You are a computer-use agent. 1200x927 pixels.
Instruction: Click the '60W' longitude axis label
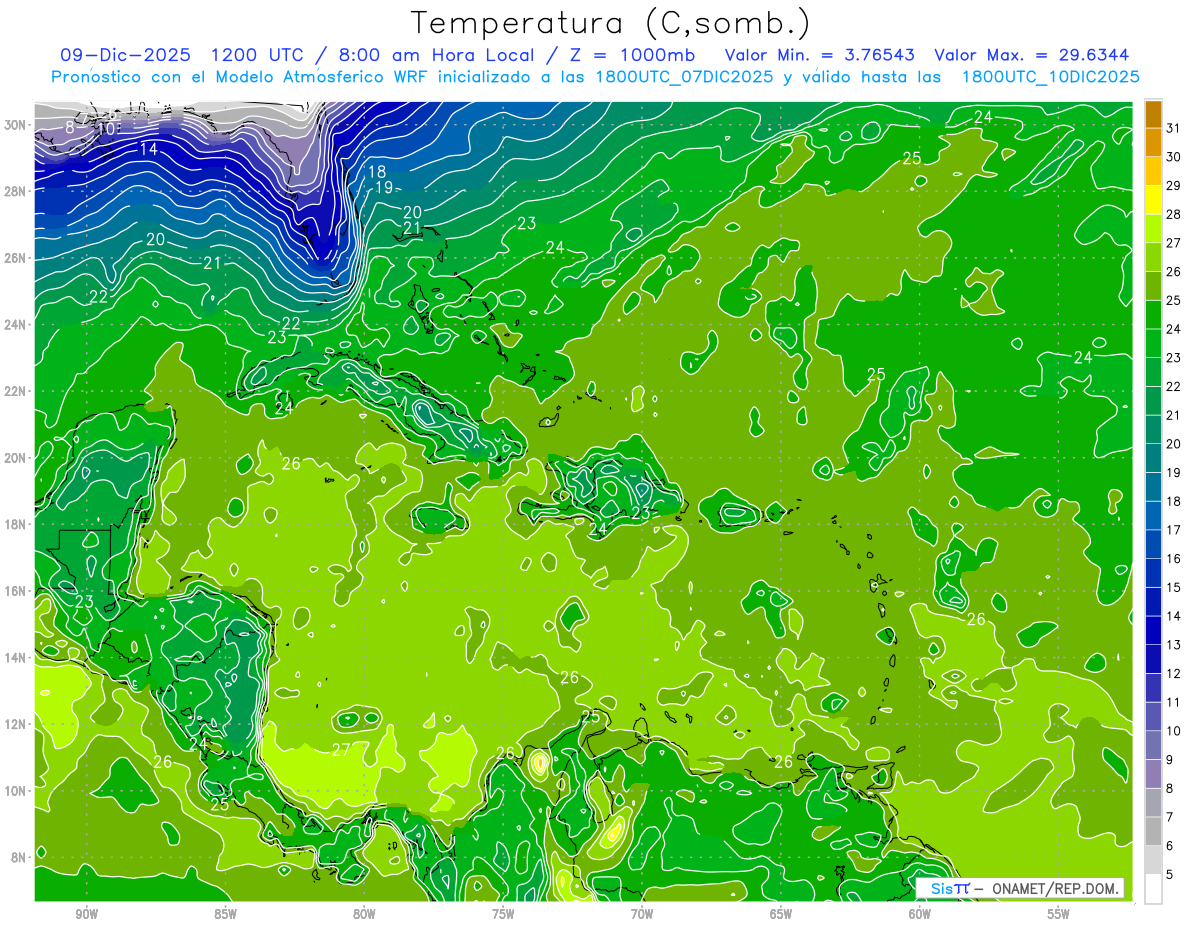[x=920, y=915]
